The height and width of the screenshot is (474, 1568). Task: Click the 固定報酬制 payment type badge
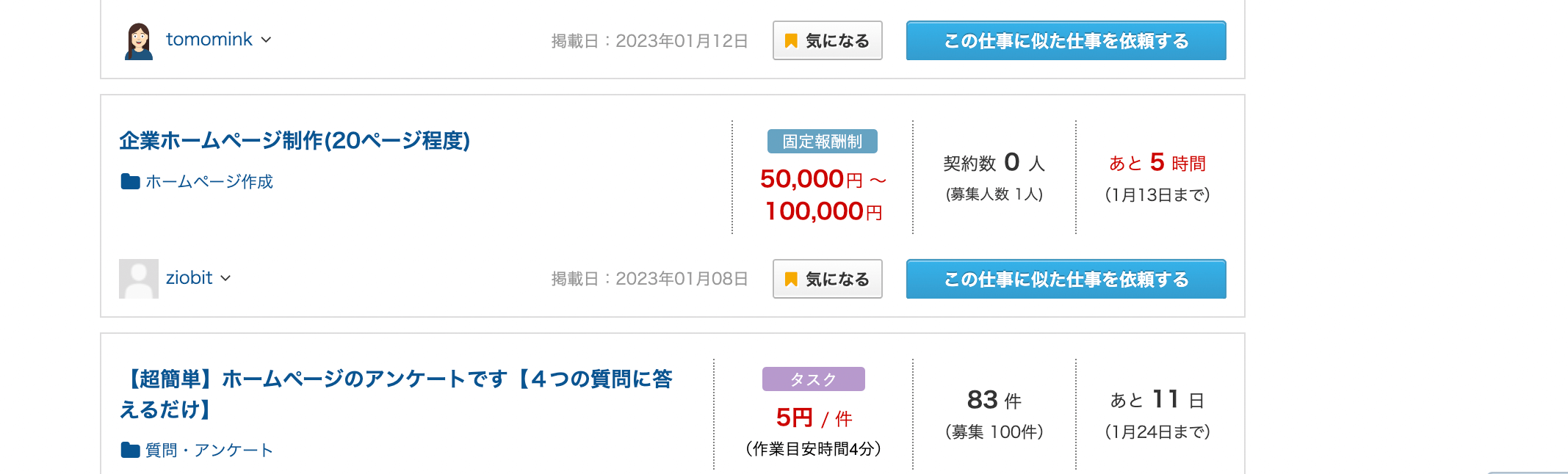[x=822, y=142]
